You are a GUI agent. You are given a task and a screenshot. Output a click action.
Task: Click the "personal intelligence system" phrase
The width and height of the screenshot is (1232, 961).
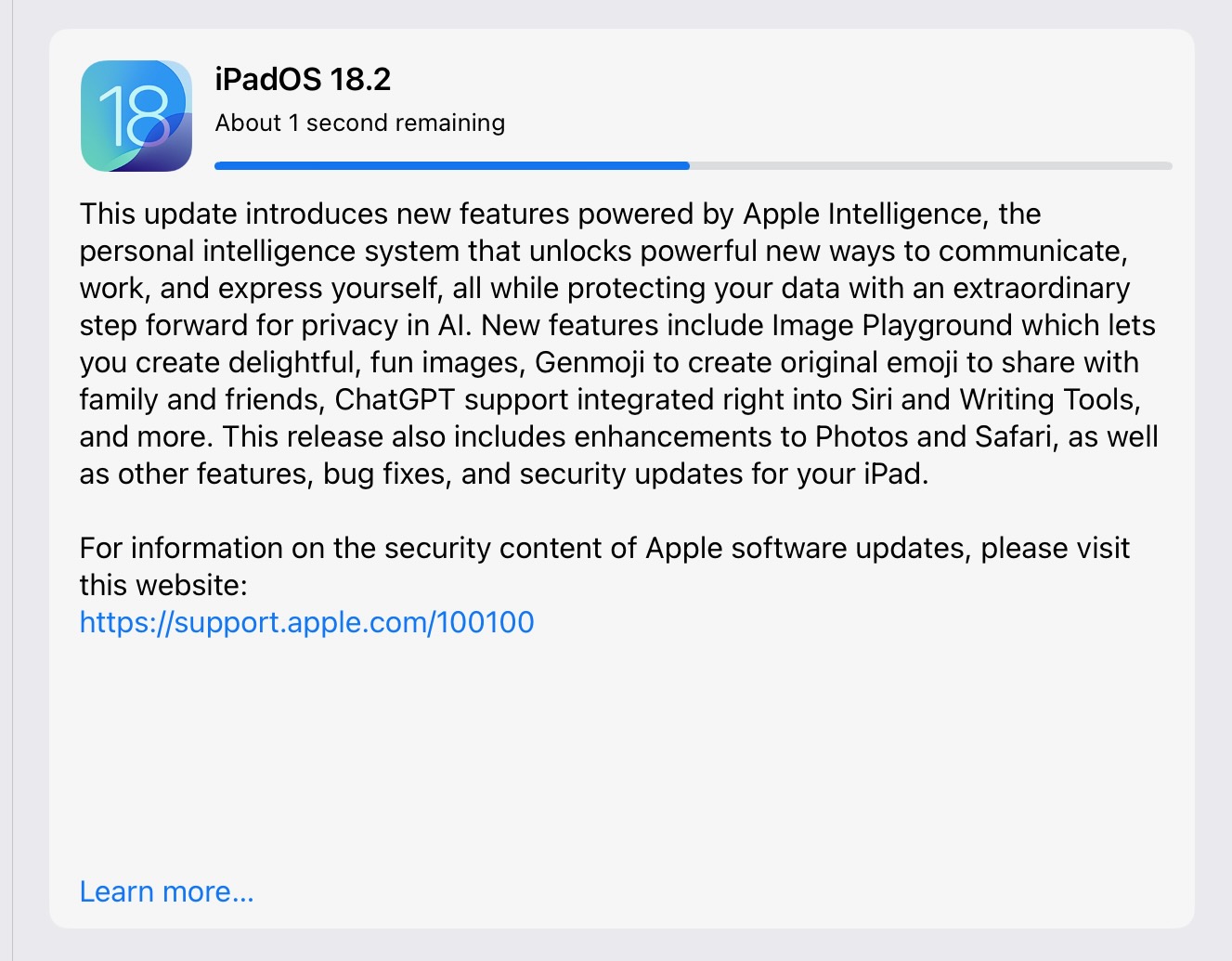pos(269,252)
